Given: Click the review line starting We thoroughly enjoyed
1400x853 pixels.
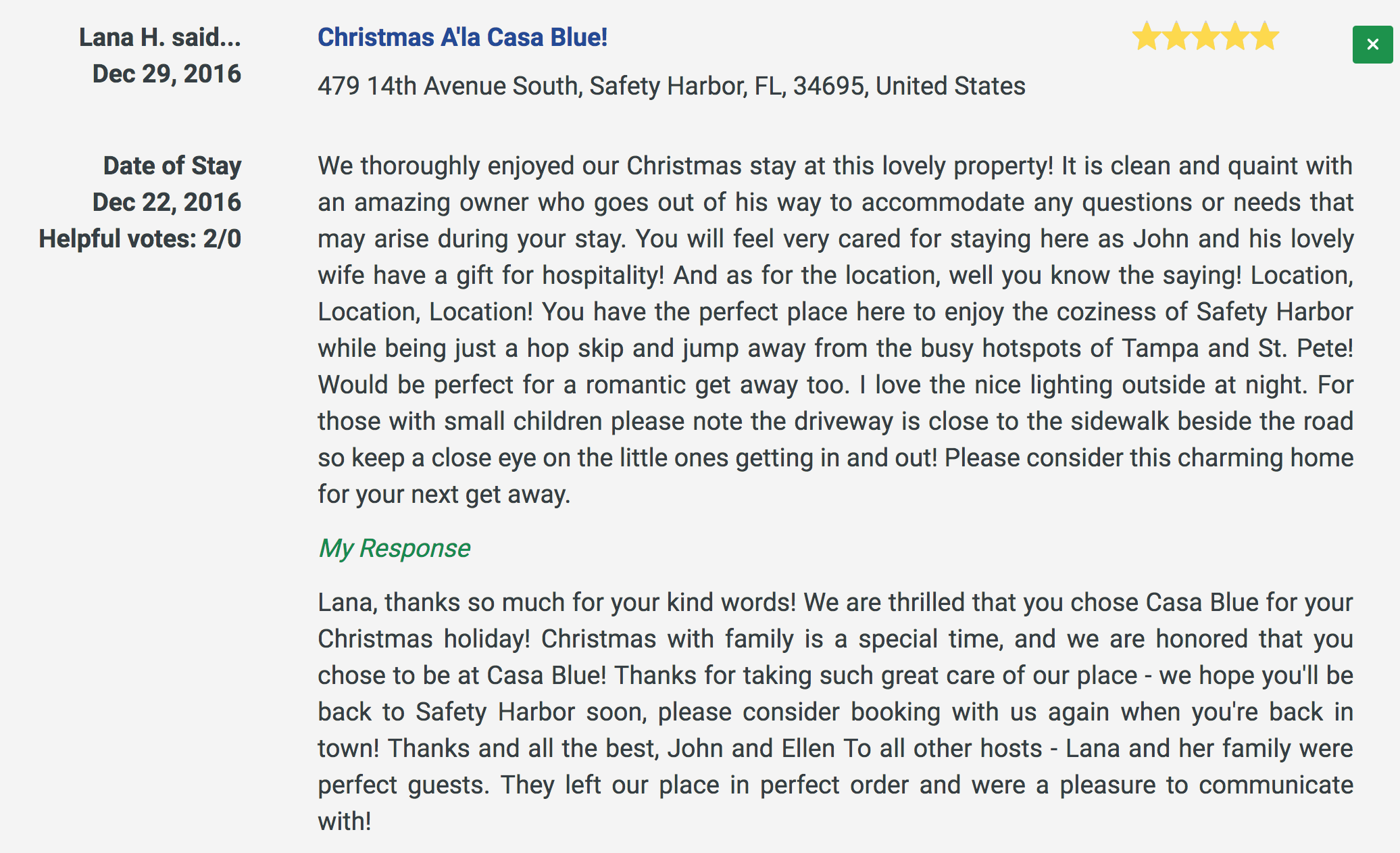Looking at the screenshot, I should point(836,166).
